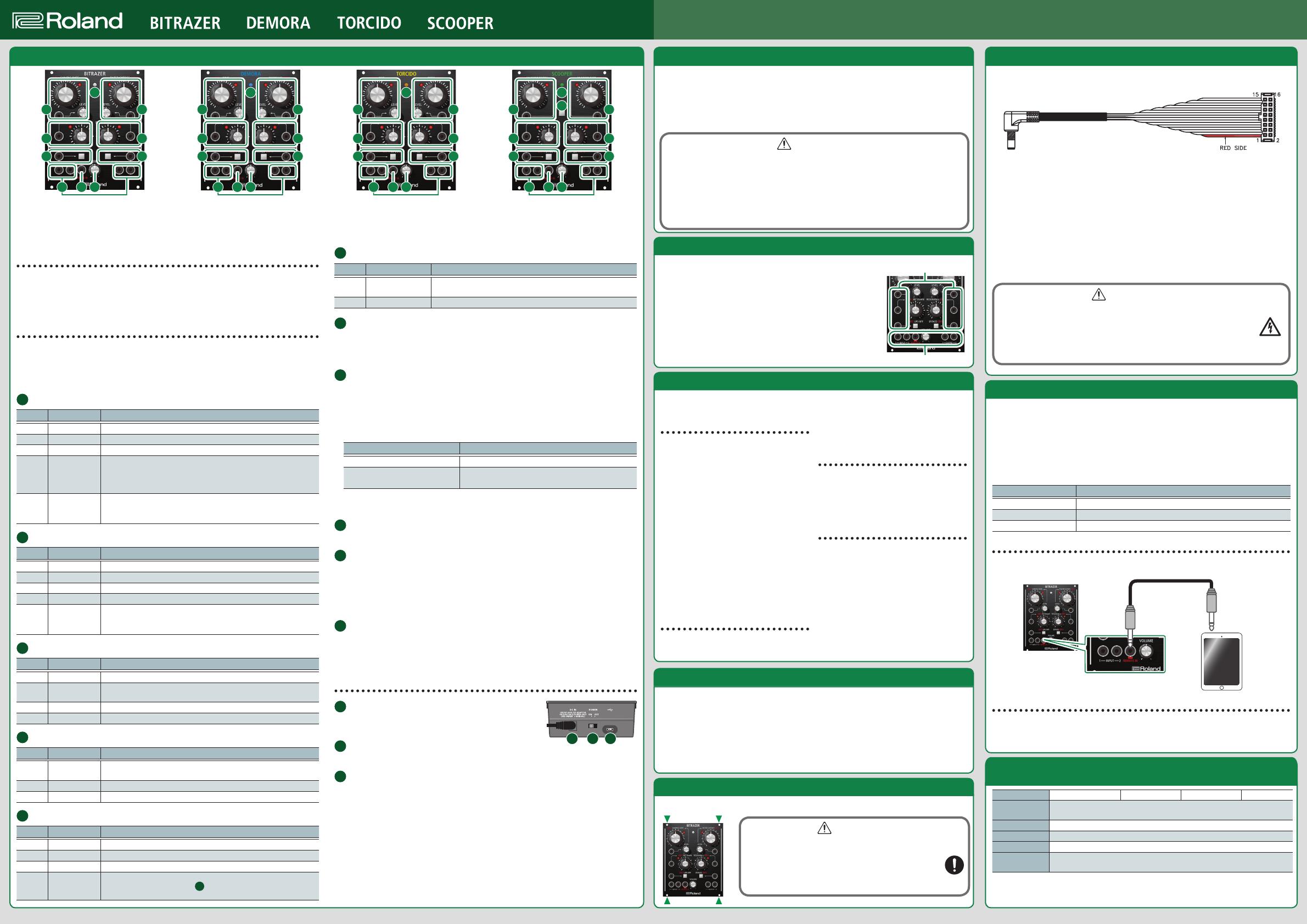This screenshot has width=1307, height=924.
Task: Click the right gray audio plug above the tablet
Action: (x=1211, y=610)
